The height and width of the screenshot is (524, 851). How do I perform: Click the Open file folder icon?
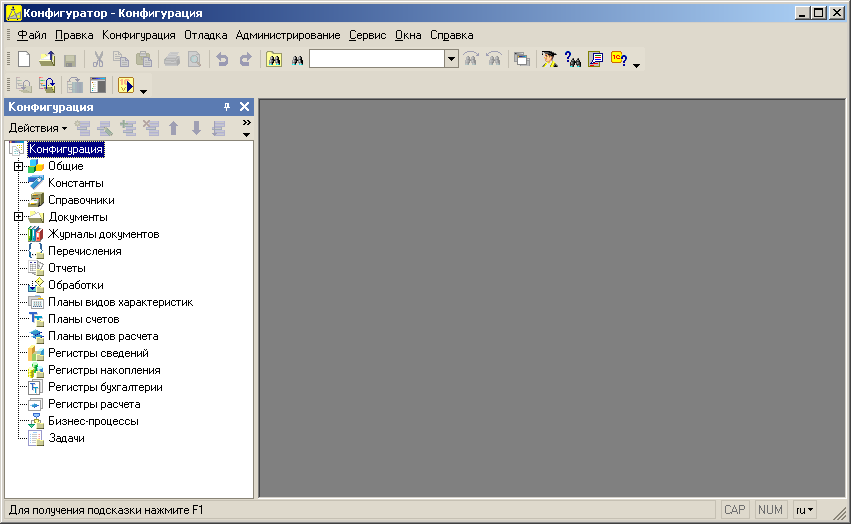[x=47, y=59]
